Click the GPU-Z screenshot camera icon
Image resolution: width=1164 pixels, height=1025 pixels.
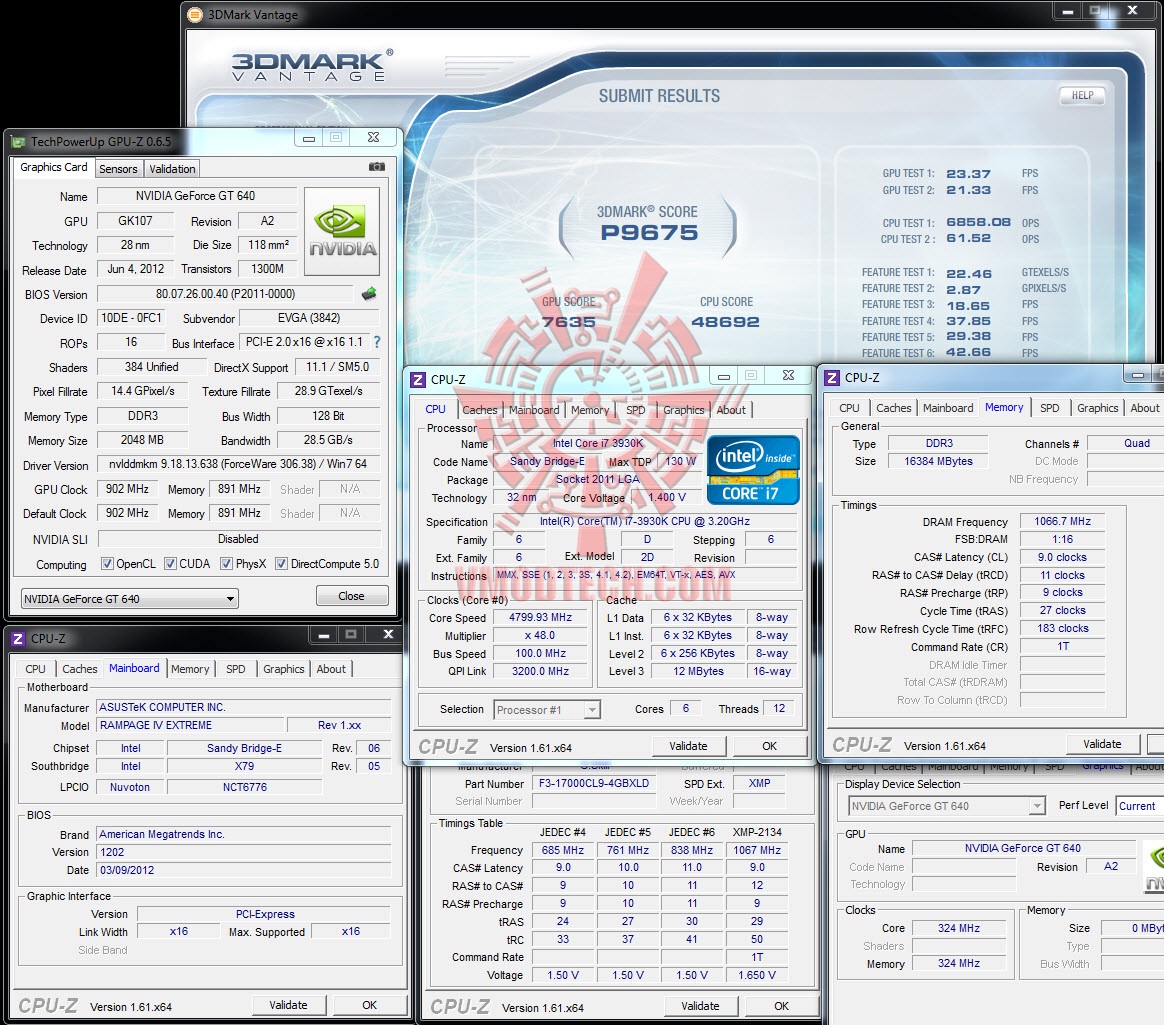pos(377,167)
